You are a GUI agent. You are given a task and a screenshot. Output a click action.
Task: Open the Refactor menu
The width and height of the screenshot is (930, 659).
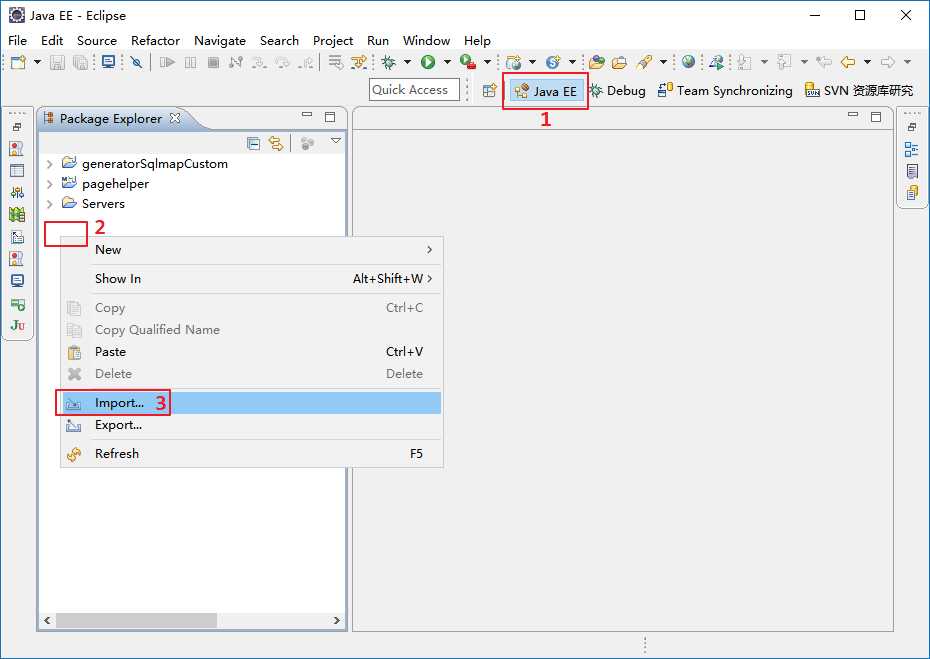(155, 40)
